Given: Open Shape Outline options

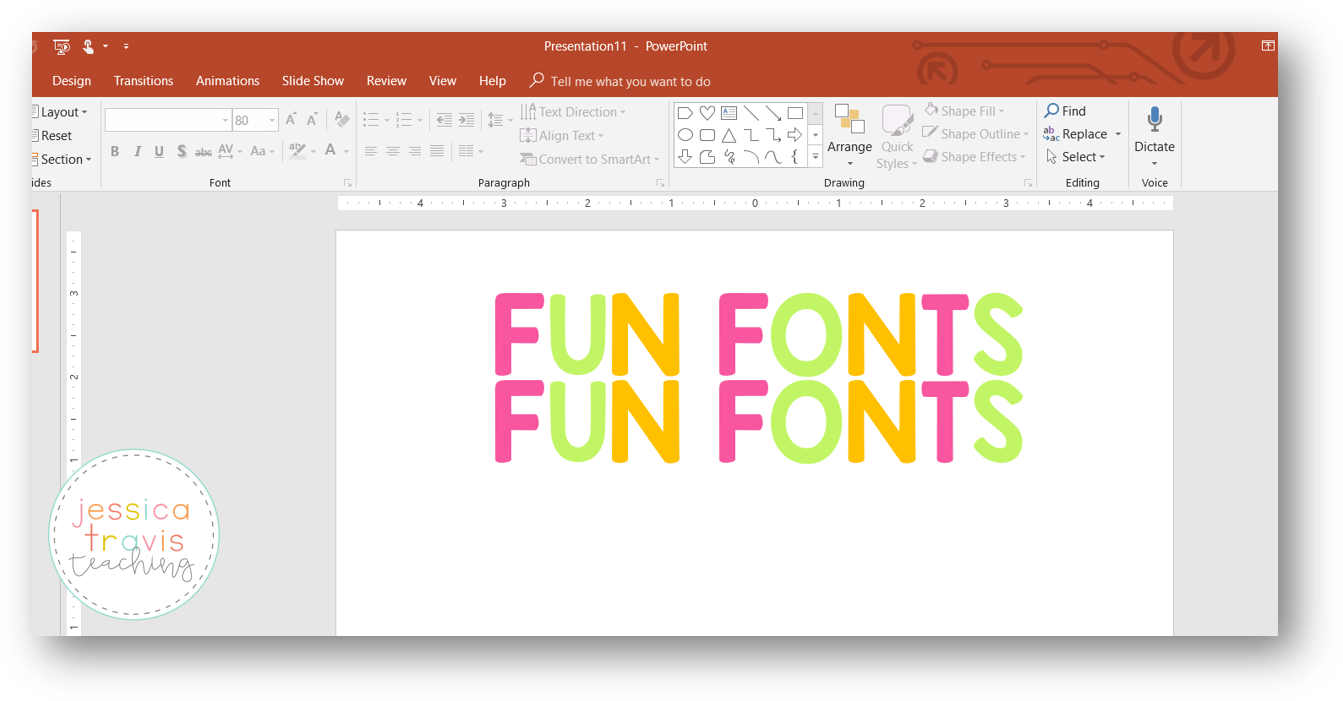Looking at the screenshot, I should 975,134.
